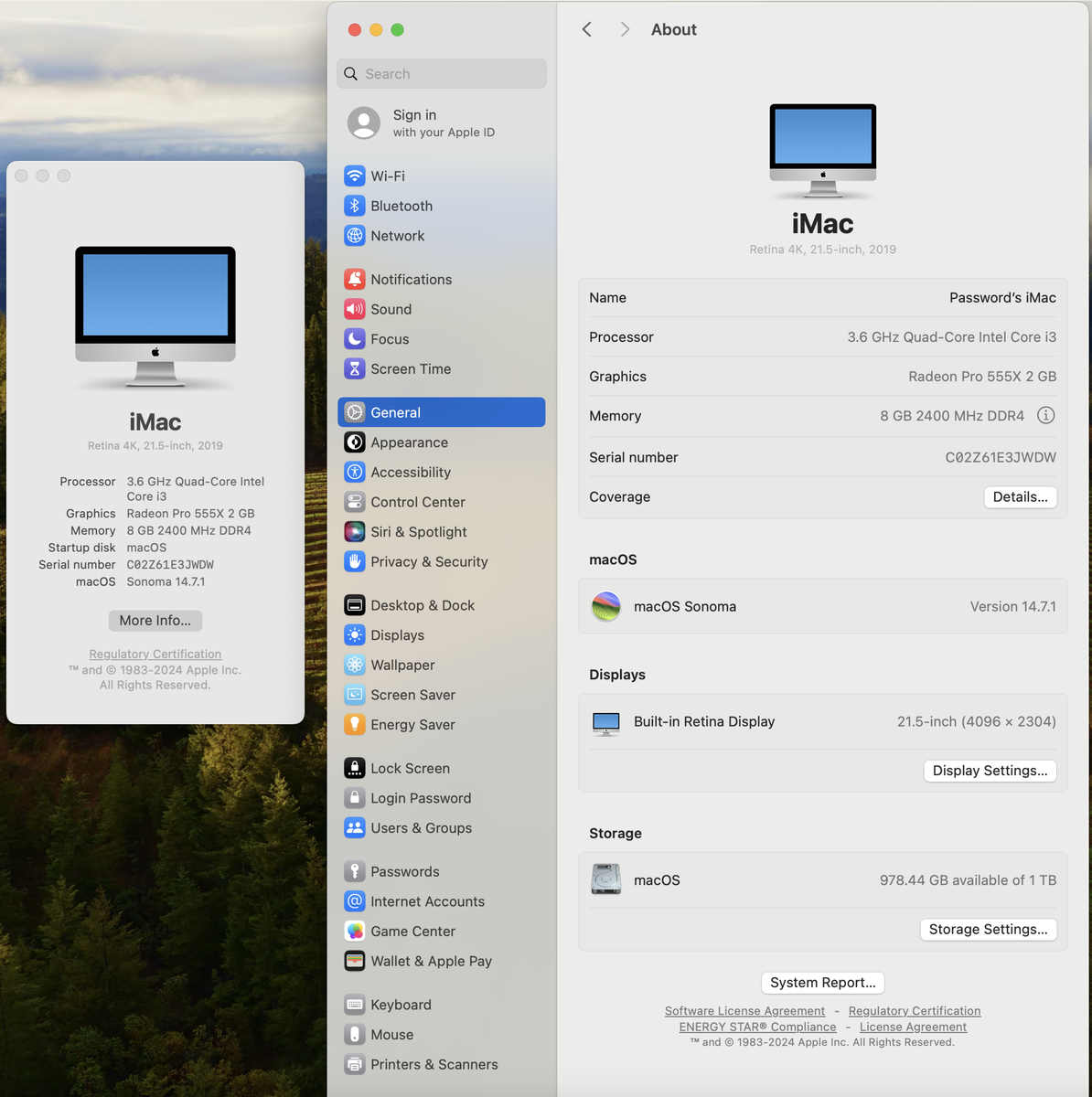Click More Info... in About This Mac window

pos(155,620)
